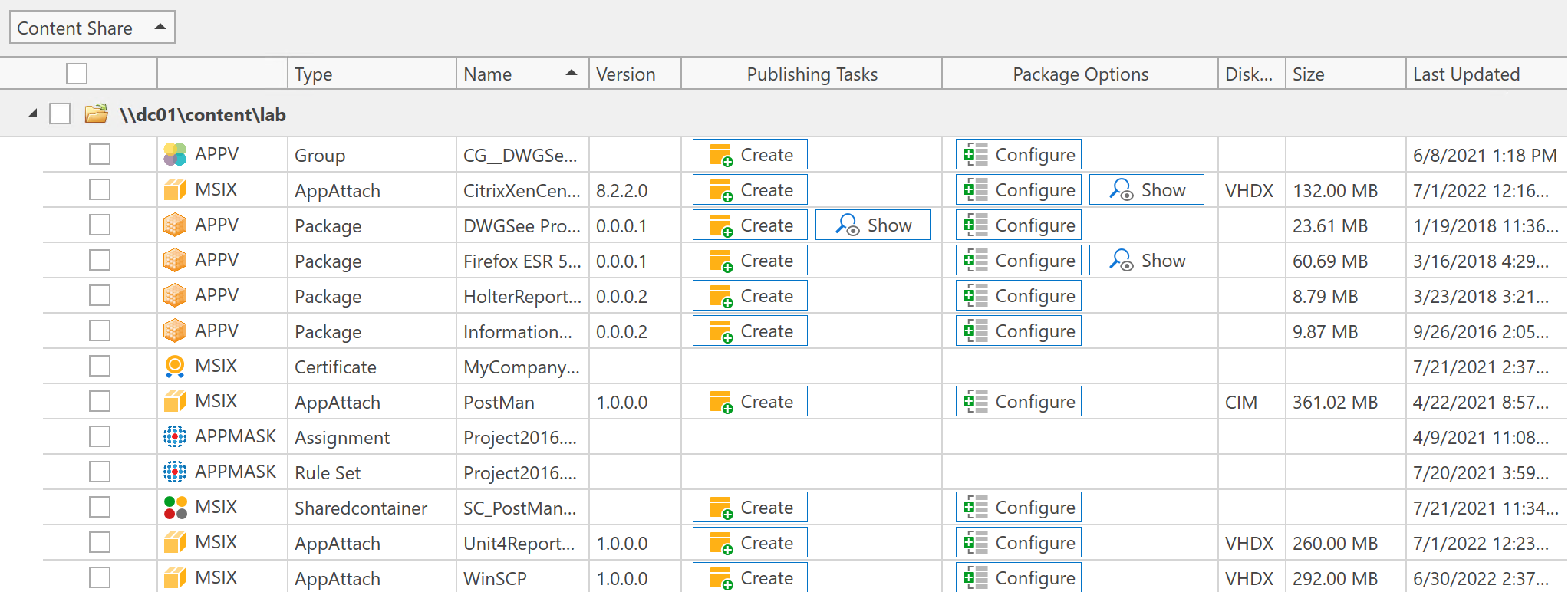
Task: Collapse the \\dc01\content\lab group
Action: (32, 114)
